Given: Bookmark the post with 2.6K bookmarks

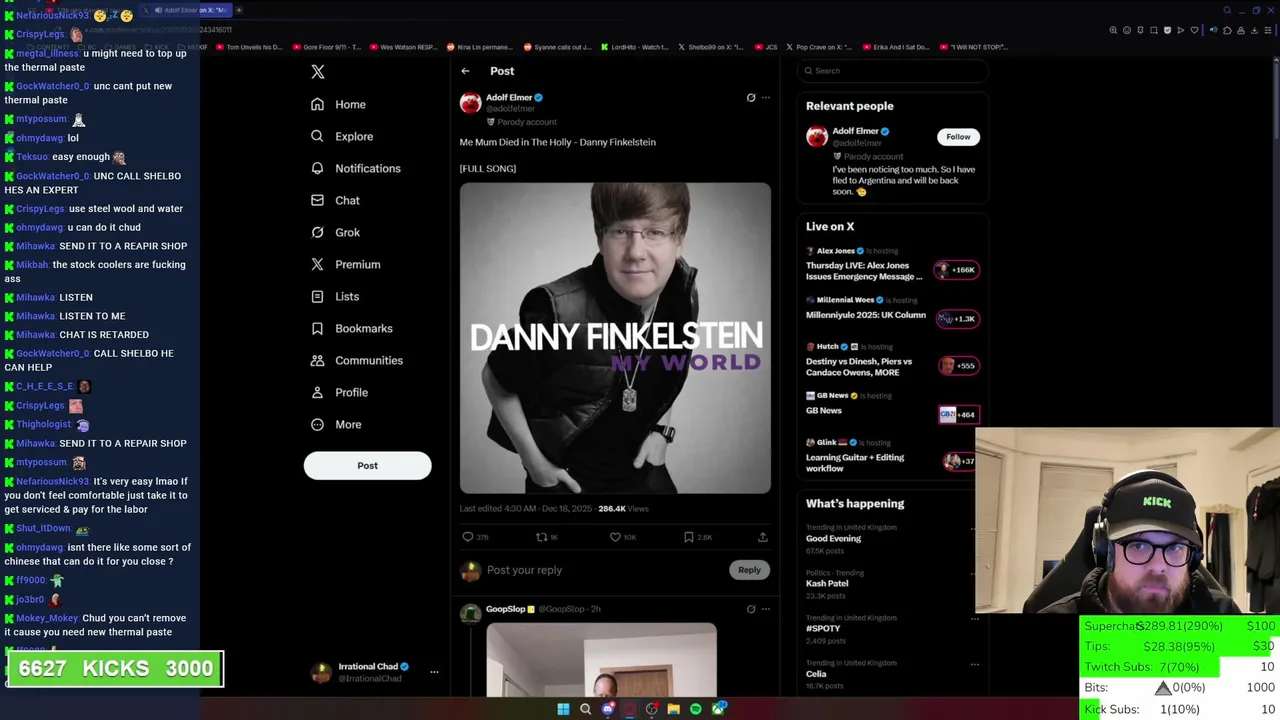Looking at the screenshot, I should pos(697,537).
